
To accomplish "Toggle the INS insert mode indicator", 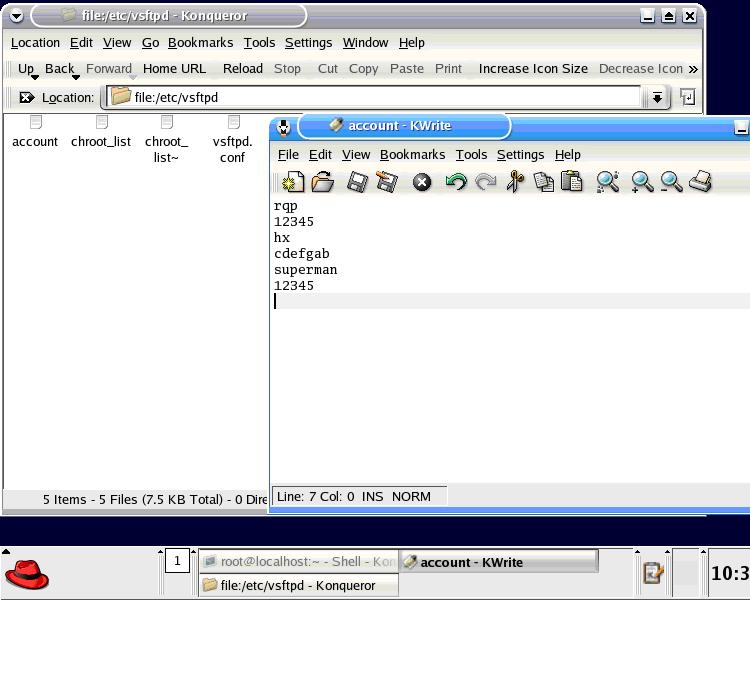I will point(372,497).
